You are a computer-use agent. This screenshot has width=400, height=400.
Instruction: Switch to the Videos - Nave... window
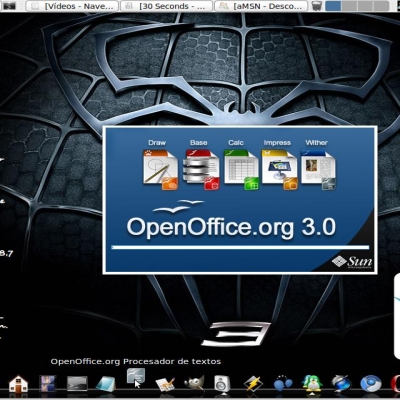pos(72,6)
